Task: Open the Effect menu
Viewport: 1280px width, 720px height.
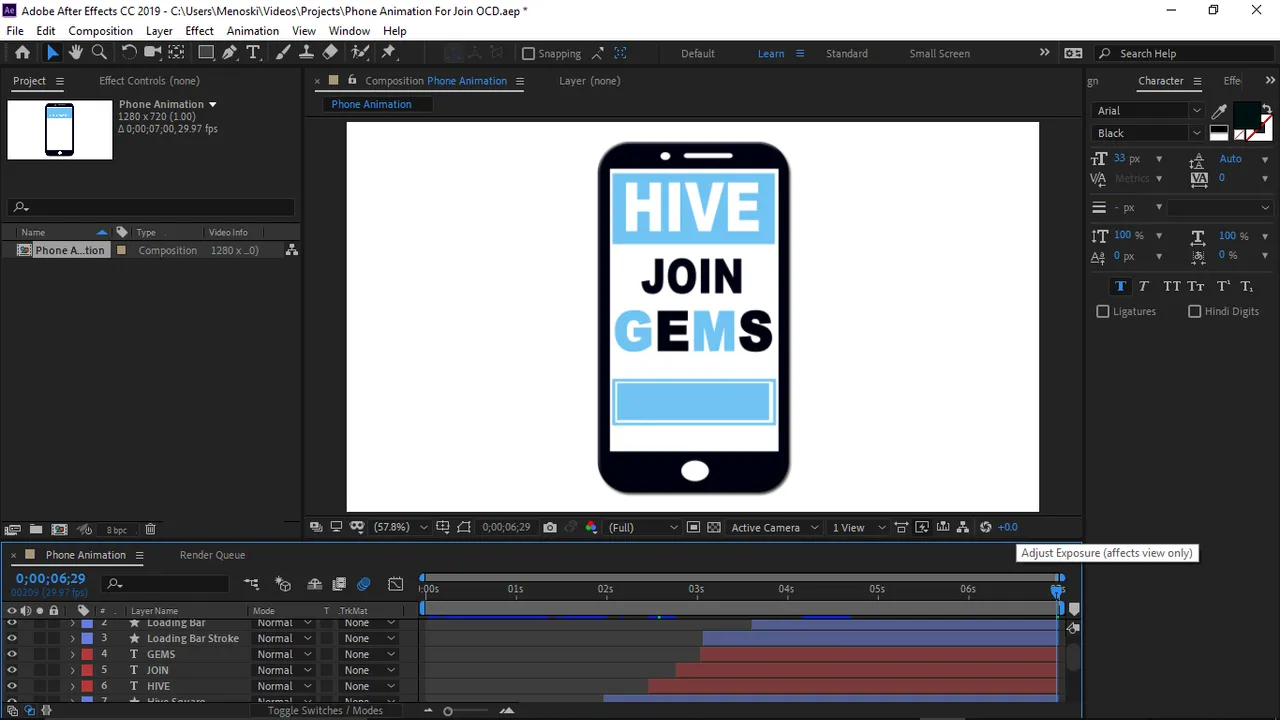Action: 200,31
